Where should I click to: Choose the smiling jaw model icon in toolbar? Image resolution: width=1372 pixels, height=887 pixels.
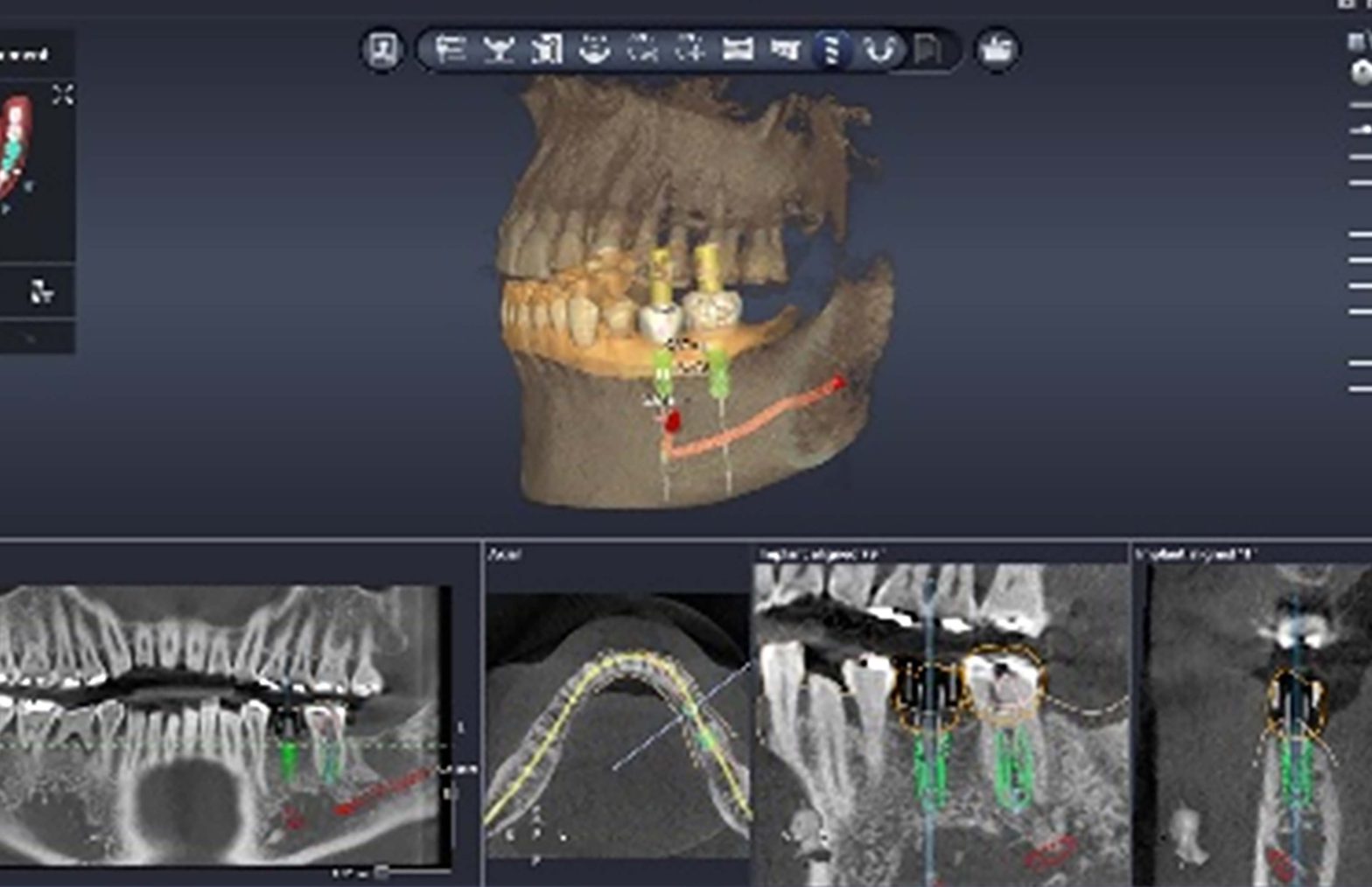594,50
